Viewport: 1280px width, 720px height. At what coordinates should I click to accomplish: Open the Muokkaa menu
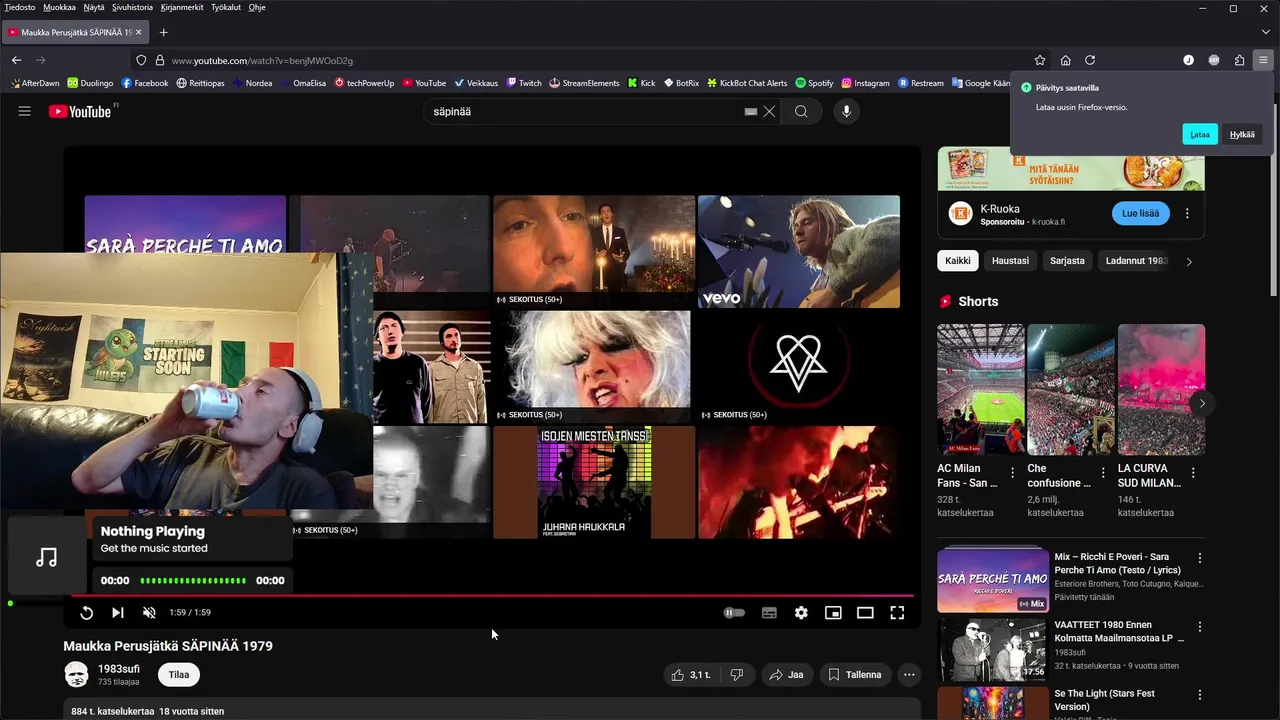(x=60, y=7)
